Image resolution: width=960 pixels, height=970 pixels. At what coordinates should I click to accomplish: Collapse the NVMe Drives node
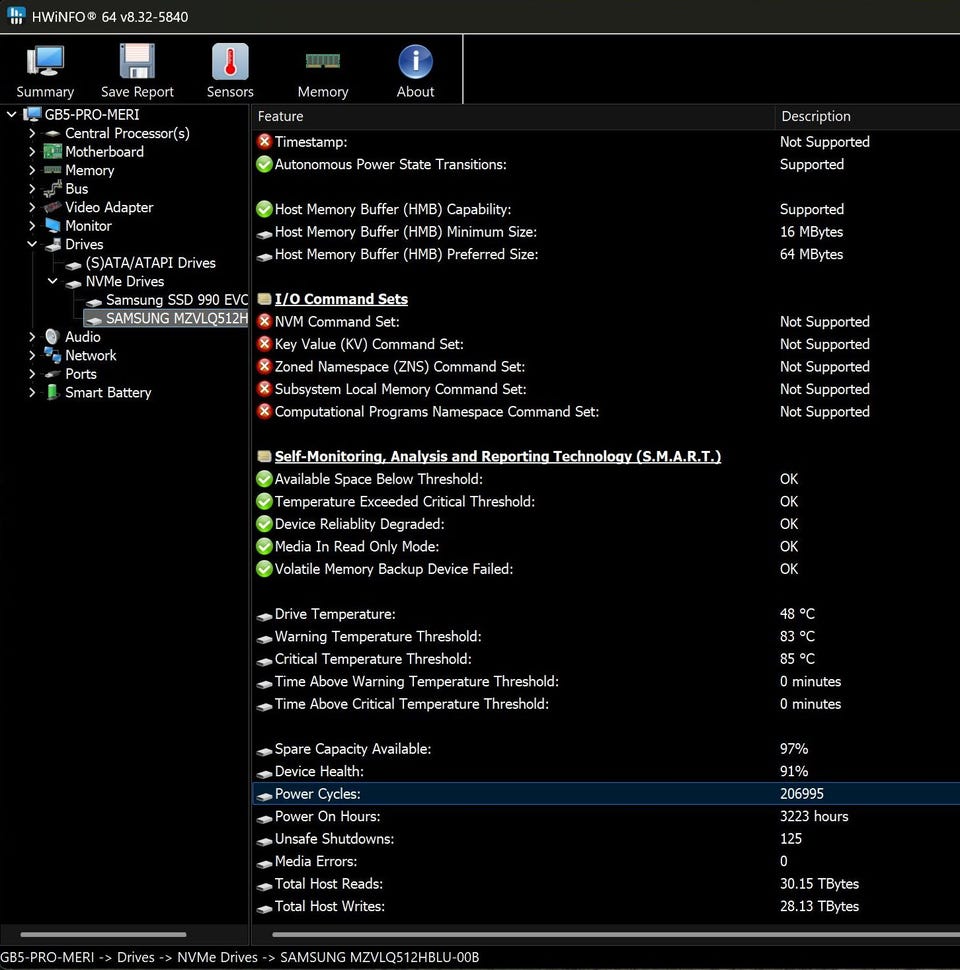coord(53,282)
